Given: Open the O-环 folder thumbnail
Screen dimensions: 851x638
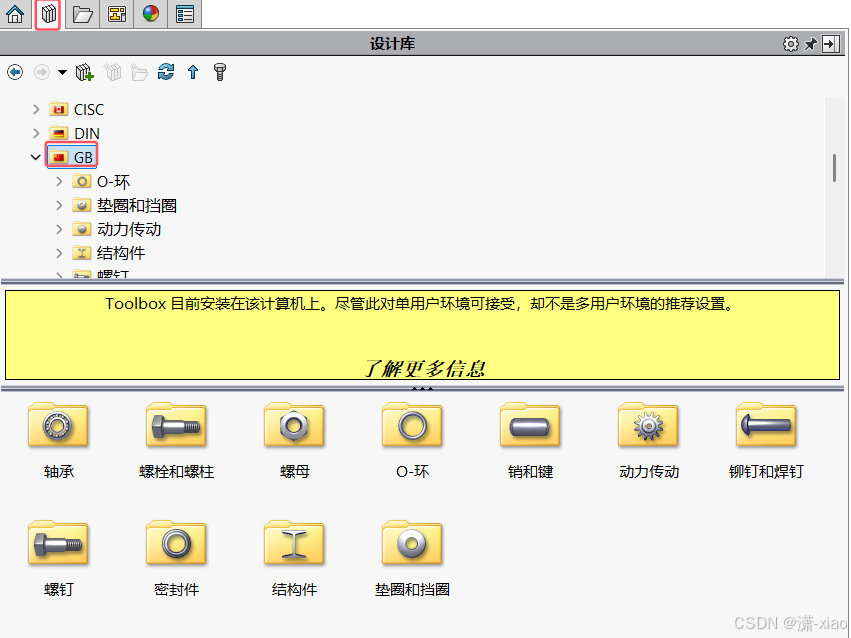Looking at the screenshot, I should (412, 441).
